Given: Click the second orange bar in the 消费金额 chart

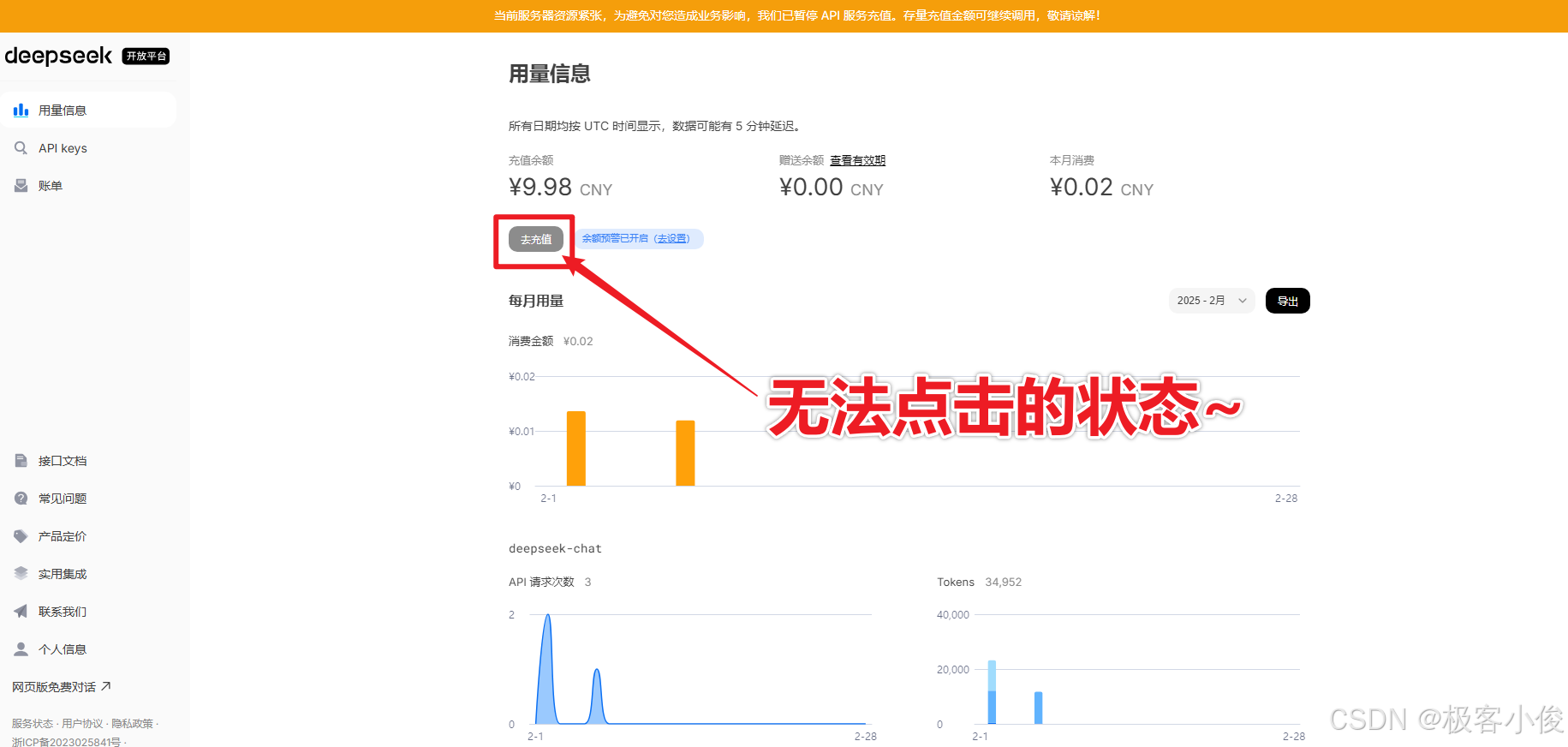Looking at the screenshot, I should click(685, 453).
